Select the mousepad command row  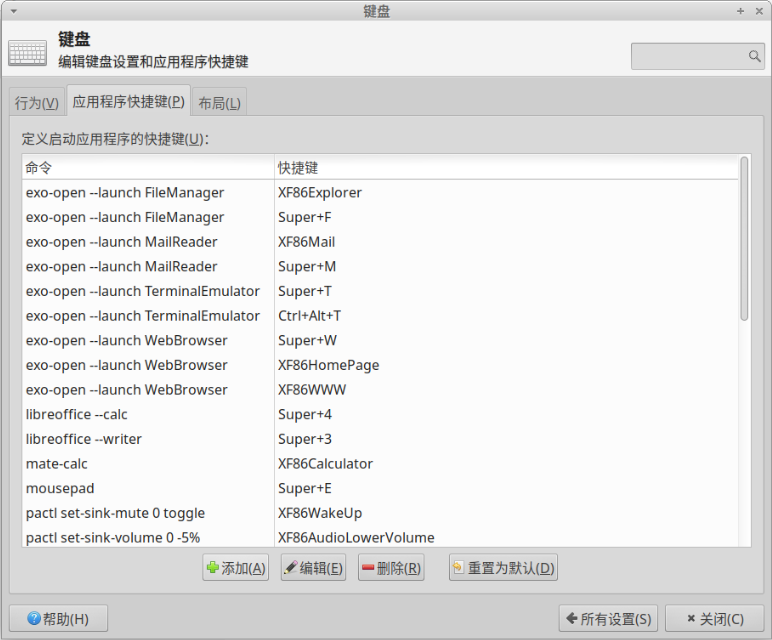(380, 488)
